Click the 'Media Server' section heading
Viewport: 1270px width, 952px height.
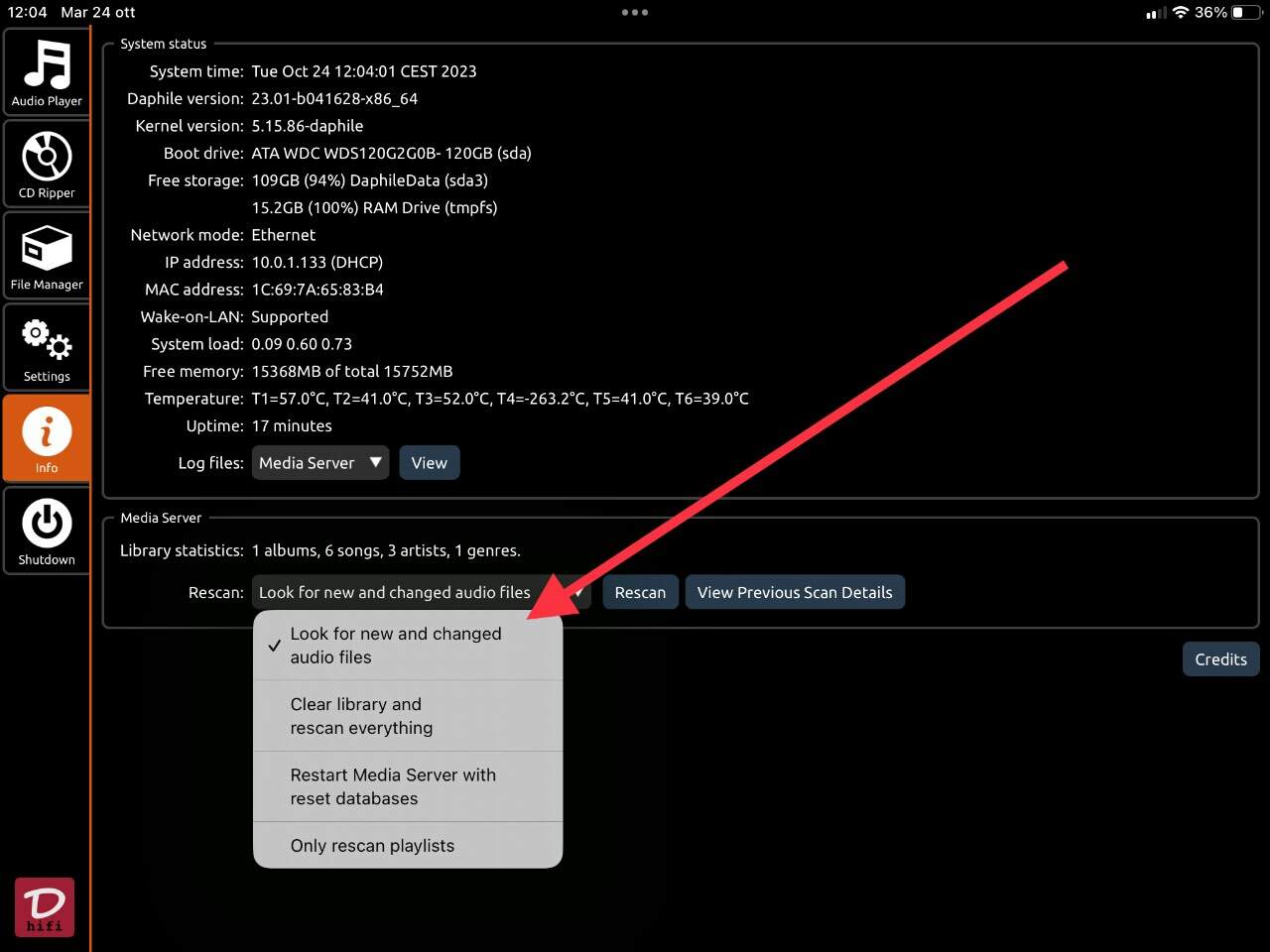coord(161,518)
